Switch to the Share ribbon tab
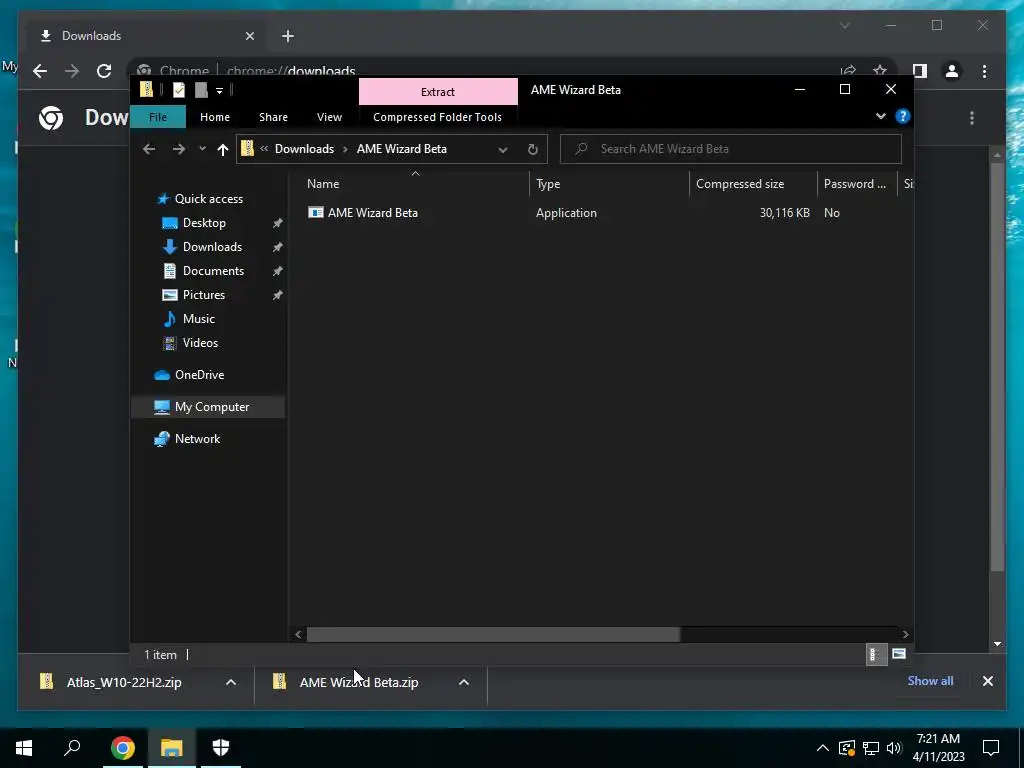Viewport: 1024px width, 768px height. tap(273, 117)
